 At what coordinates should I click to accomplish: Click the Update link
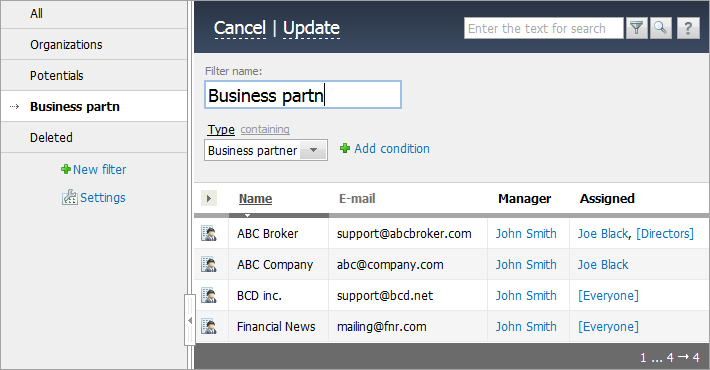312,28
